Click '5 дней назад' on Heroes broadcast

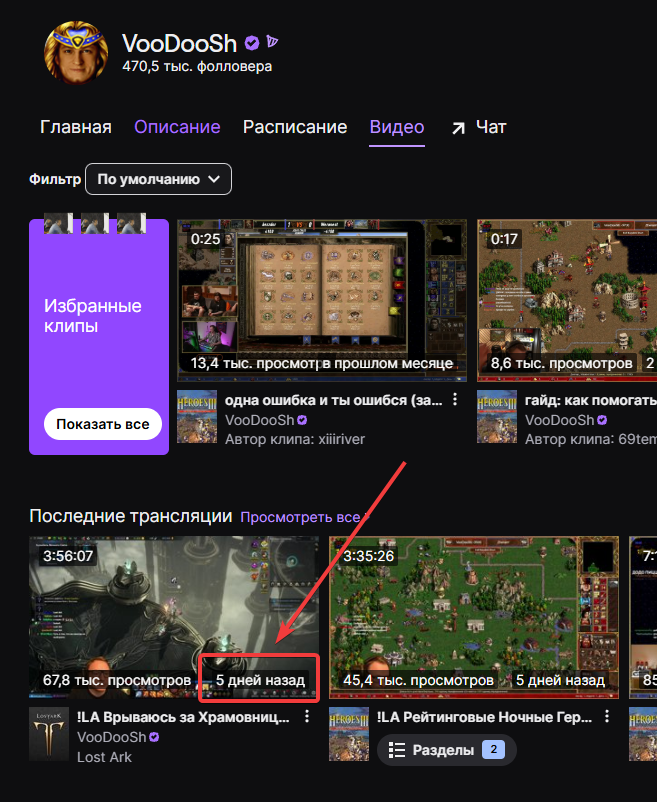(560, 680)
